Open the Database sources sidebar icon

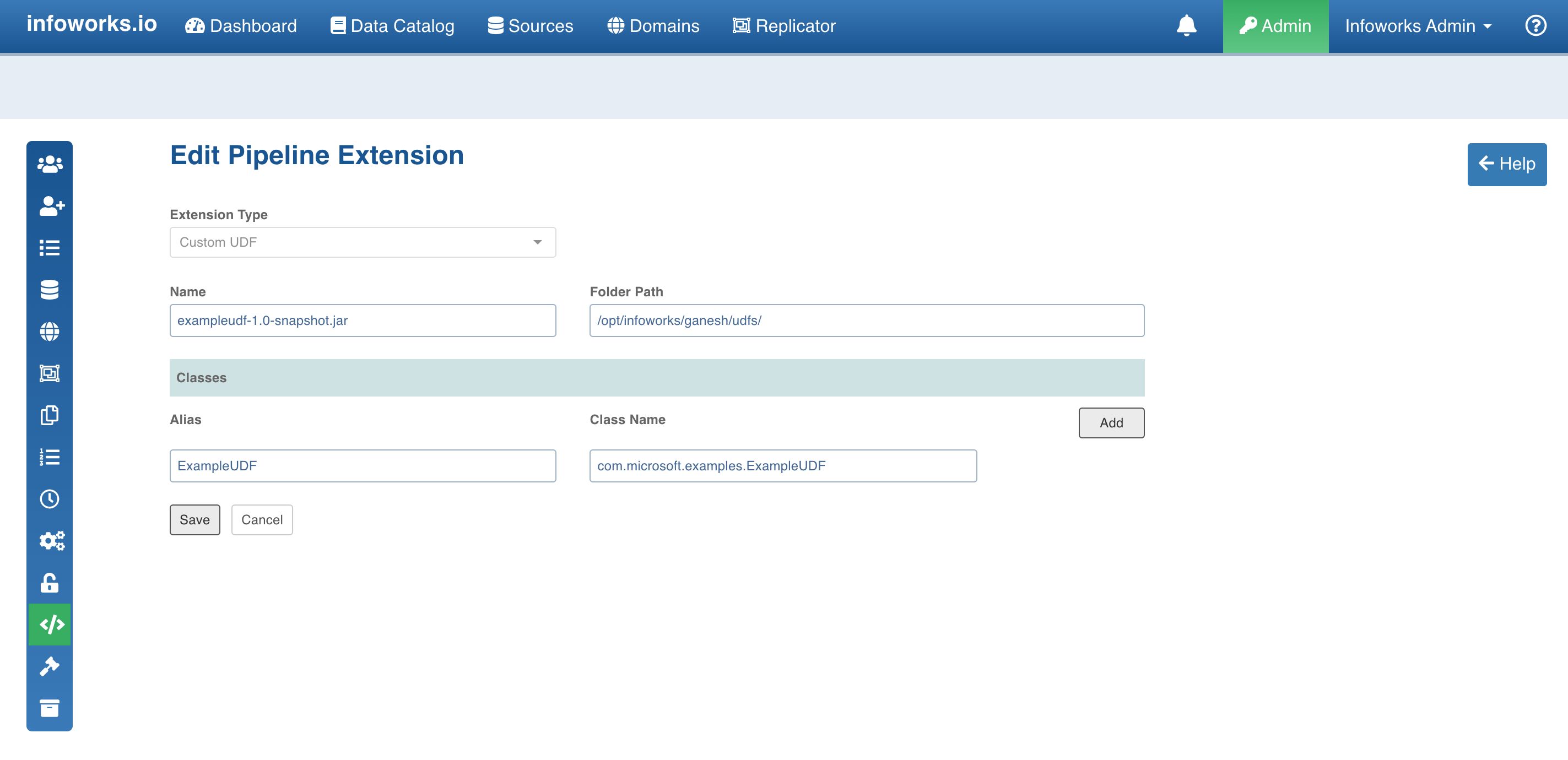(x=50, y=290)
